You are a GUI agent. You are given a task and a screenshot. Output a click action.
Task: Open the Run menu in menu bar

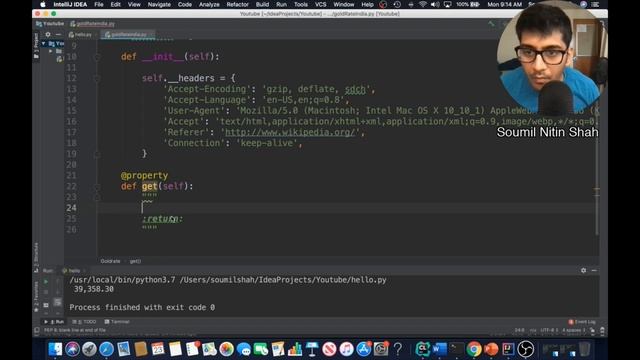coord(281,4)
